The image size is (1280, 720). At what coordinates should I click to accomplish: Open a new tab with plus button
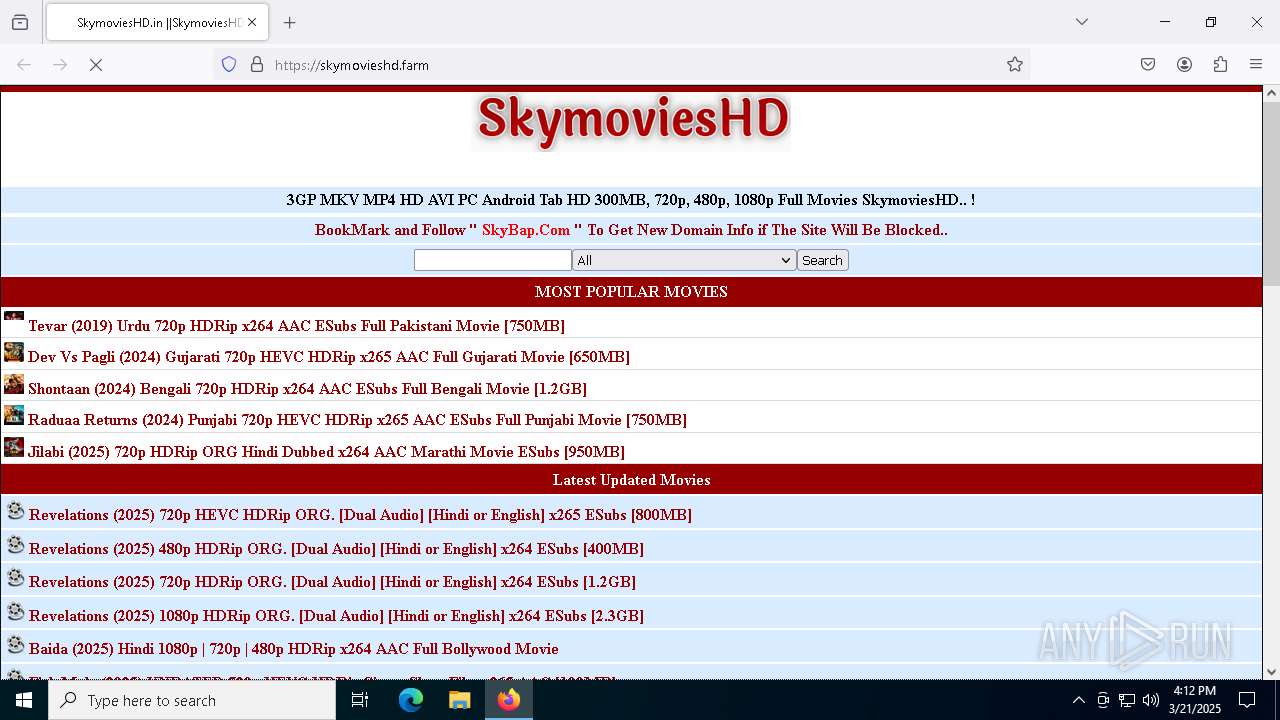coord(290,22)
